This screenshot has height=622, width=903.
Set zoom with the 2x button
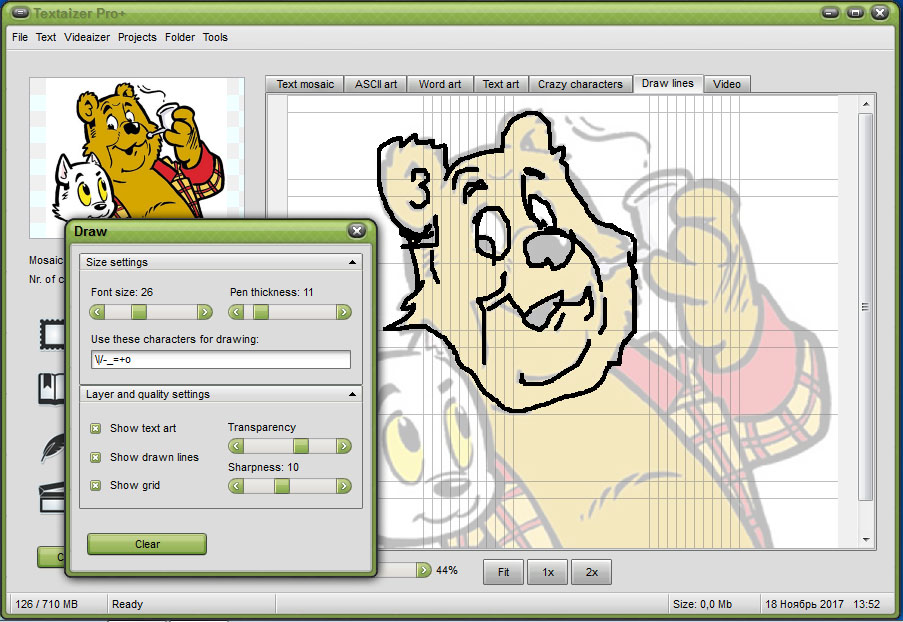tap(591, 572)
